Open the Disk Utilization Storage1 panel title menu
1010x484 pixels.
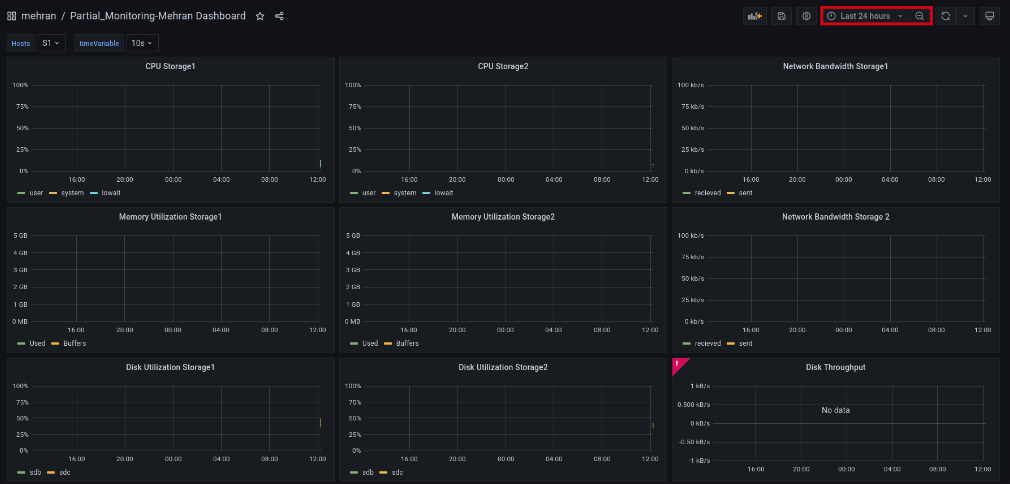[170, 367]
